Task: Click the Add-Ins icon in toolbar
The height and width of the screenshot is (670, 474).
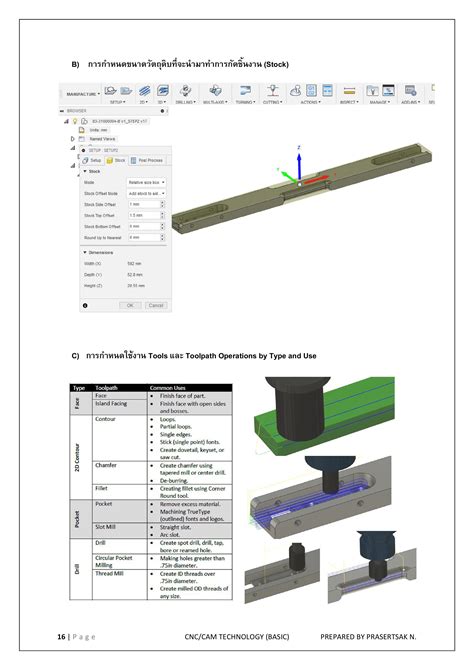Action: (x=411, y=91)
